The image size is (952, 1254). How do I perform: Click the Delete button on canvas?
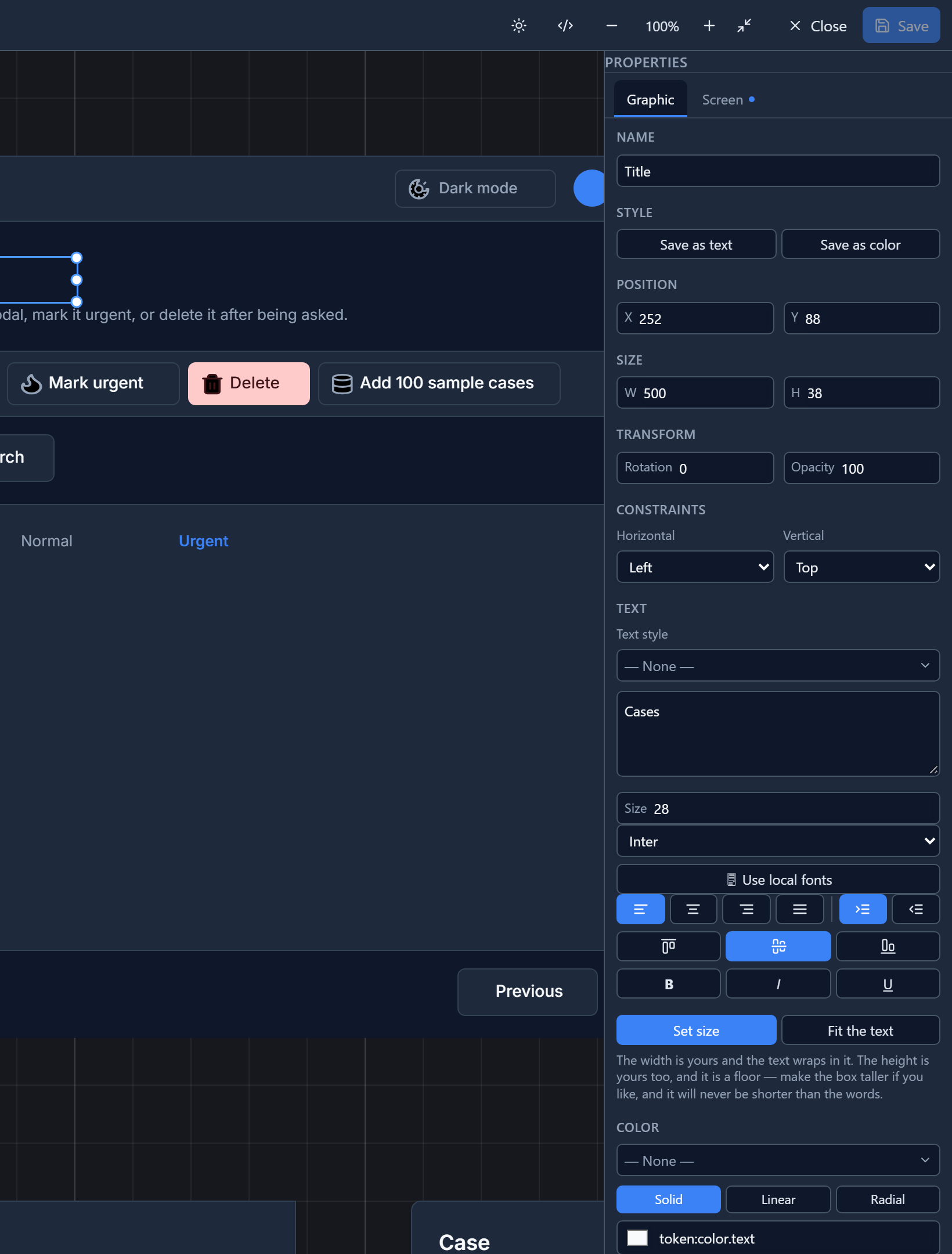click(x=249, y=383)
